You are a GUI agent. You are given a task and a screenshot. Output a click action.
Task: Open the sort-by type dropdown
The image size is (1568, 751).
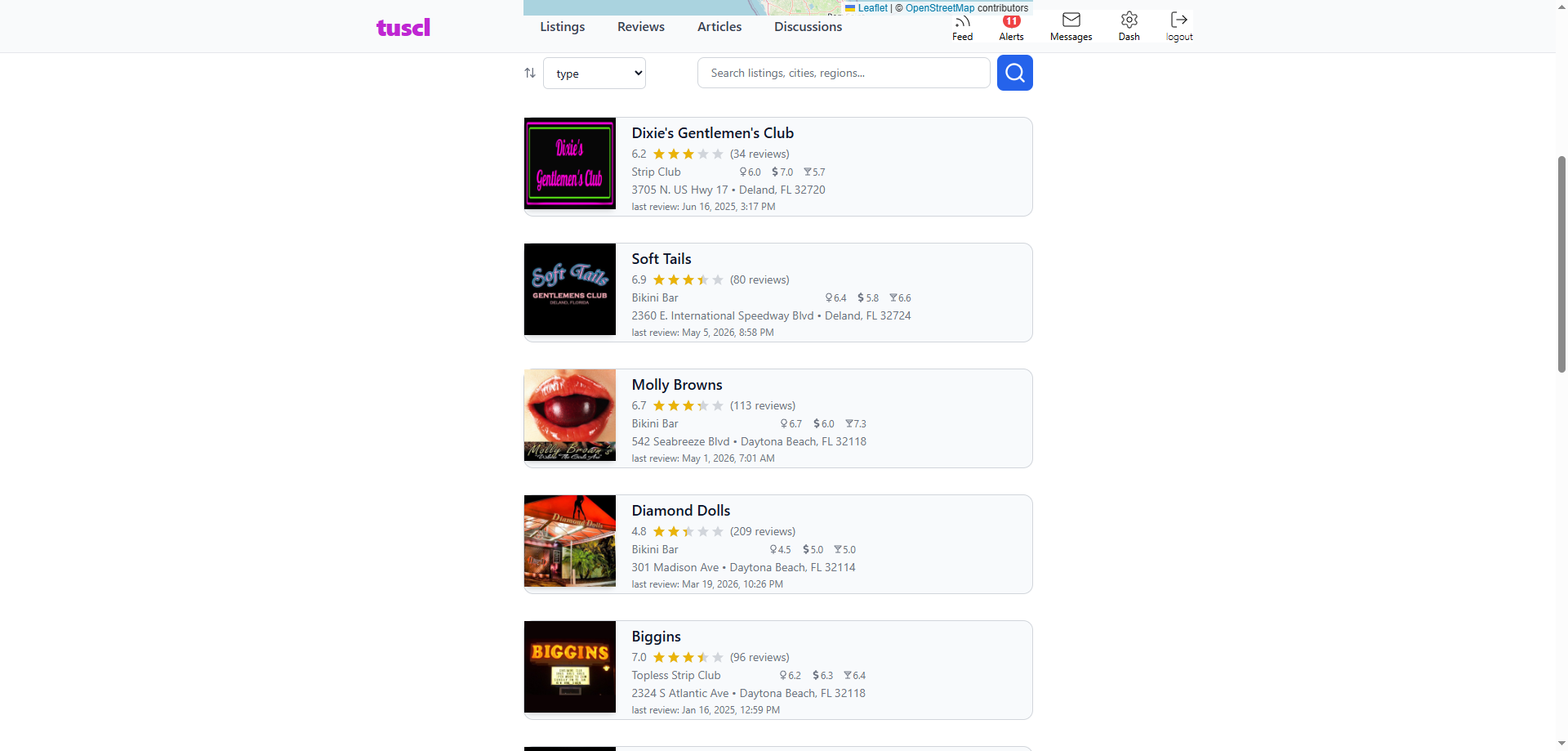595,73
